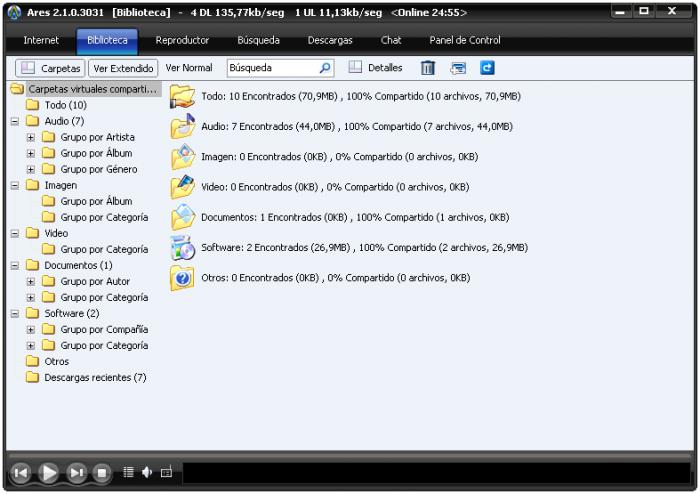
Task: Click the 'Otros: 0 Encontrados' summary line
Action: (x=335, y=278)
